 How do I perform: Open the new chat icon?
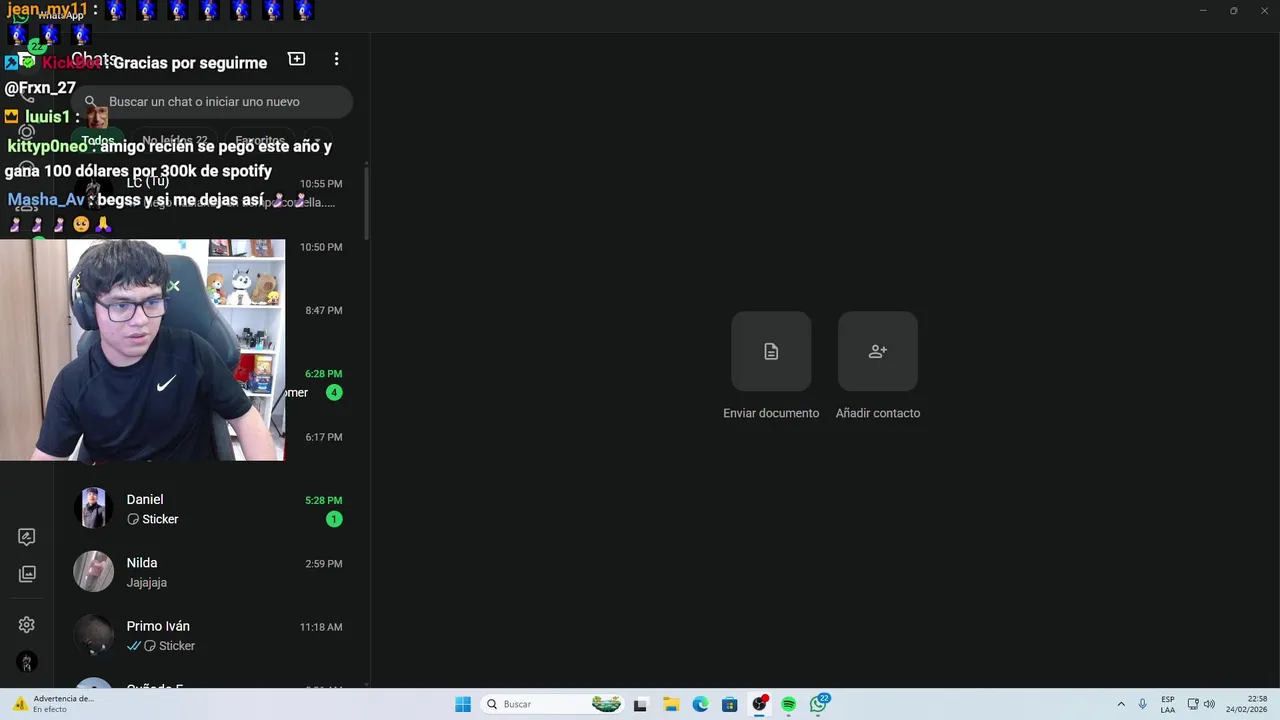[296, 59]
